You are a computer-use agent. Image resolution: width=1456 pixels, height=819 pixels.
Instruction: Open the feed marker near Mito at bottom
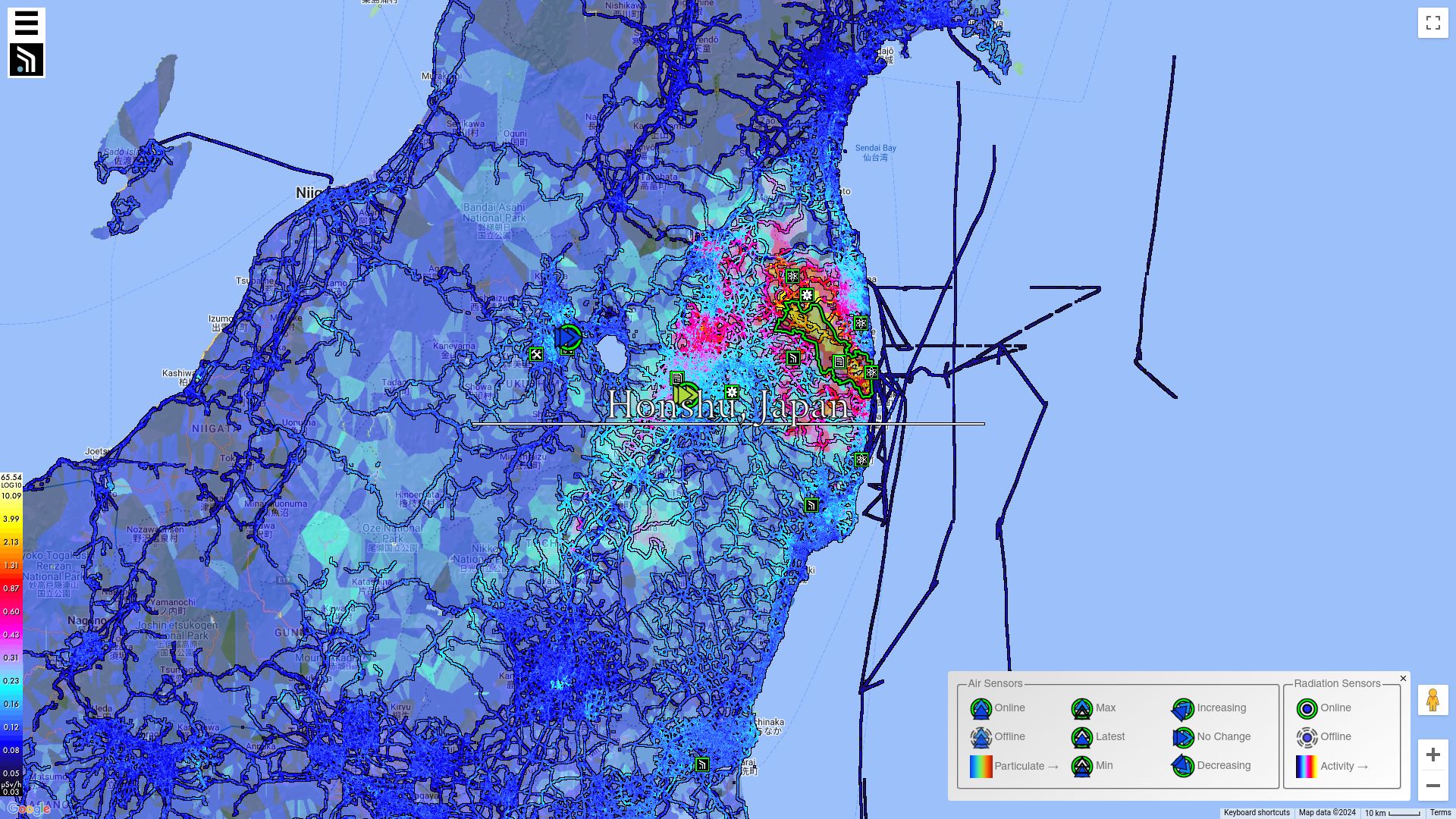702,764
